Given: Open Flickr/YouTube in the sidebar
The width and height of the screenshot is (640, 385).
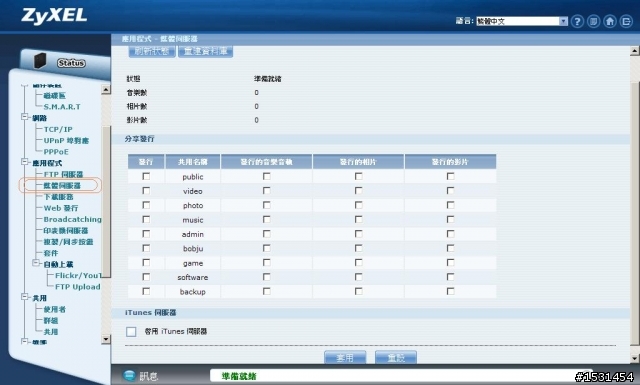Looking at the screenshot, I should tap(78, 276).
